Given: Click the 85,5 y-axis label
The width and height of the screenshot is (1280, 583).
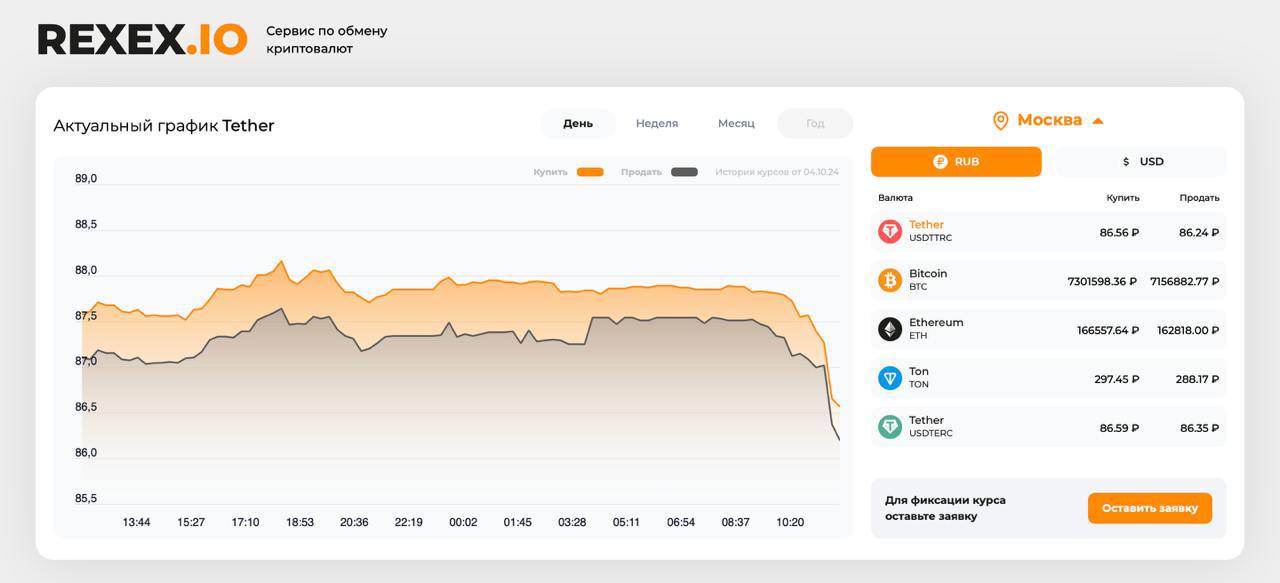Looking at the screenshot, I should (86, 499).
